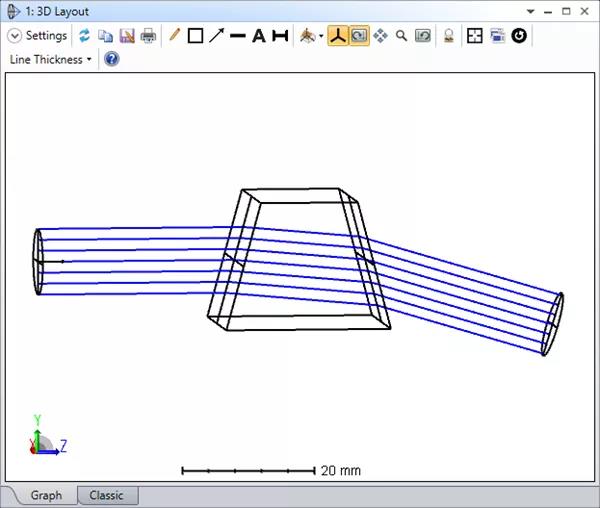
Task: Select the arrow annotation tool
Action: click(x=216, y=35)
